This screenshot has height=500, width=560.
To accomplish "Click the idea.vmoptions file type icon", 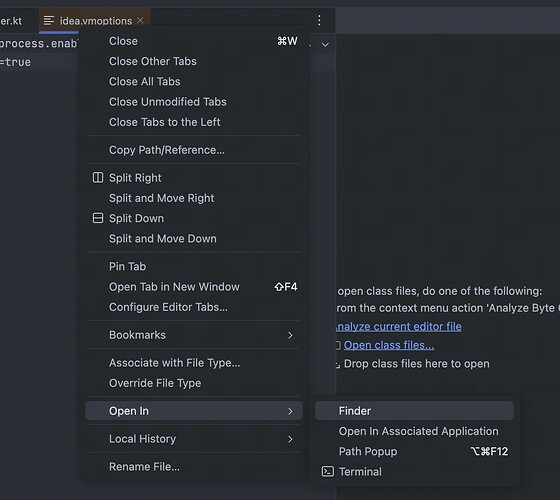I will pyautogui.click(x=49, y=21).
